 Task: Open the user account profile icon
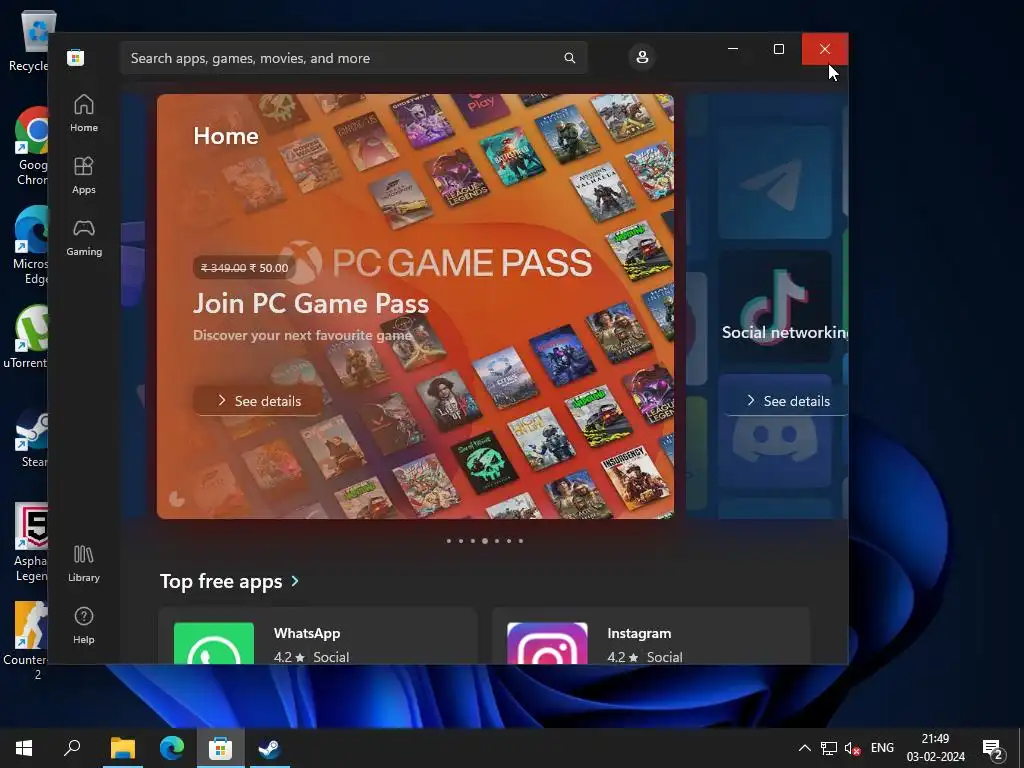click(x=642, y=57)
